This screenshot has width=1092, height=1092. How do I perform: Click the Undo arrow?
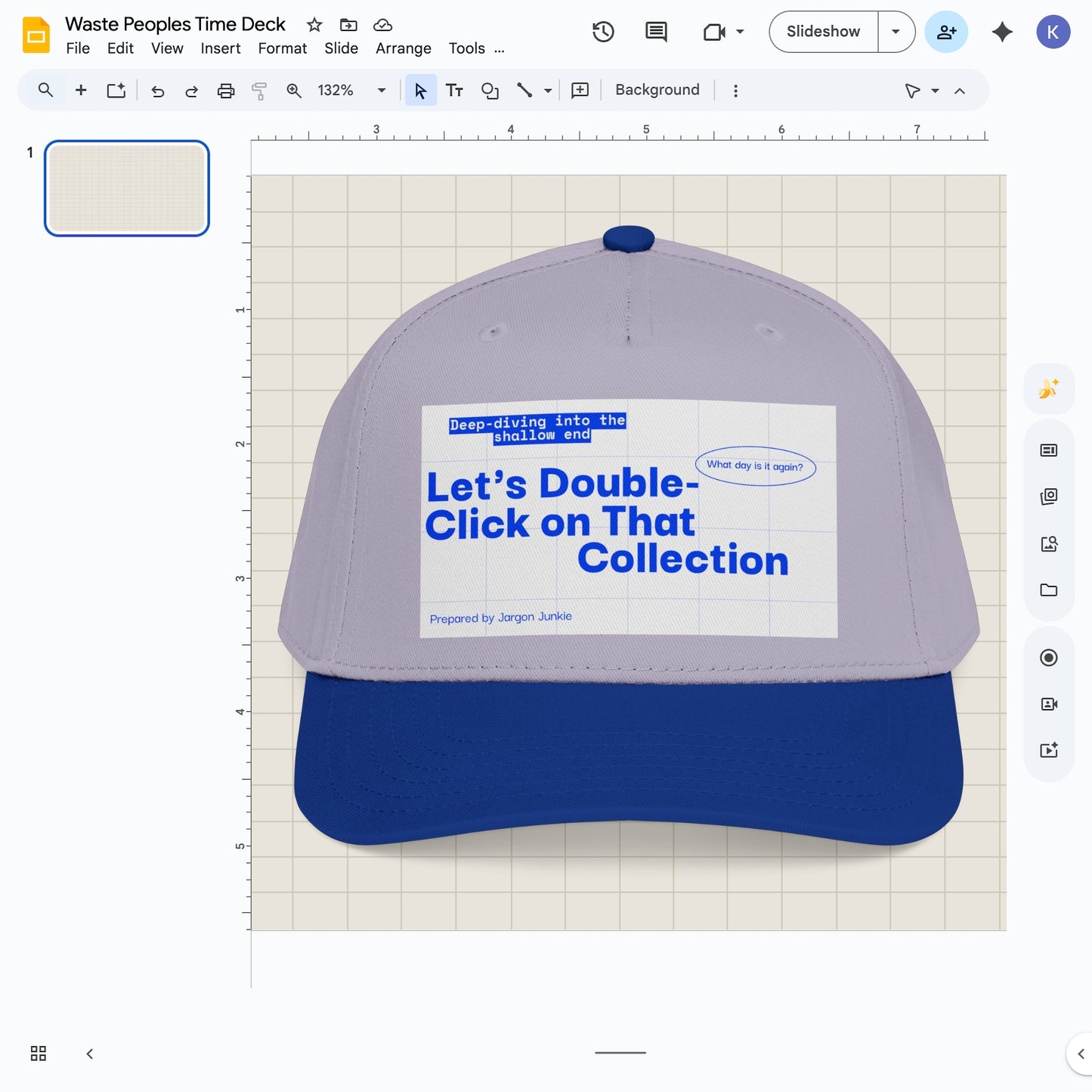[158, 91]
